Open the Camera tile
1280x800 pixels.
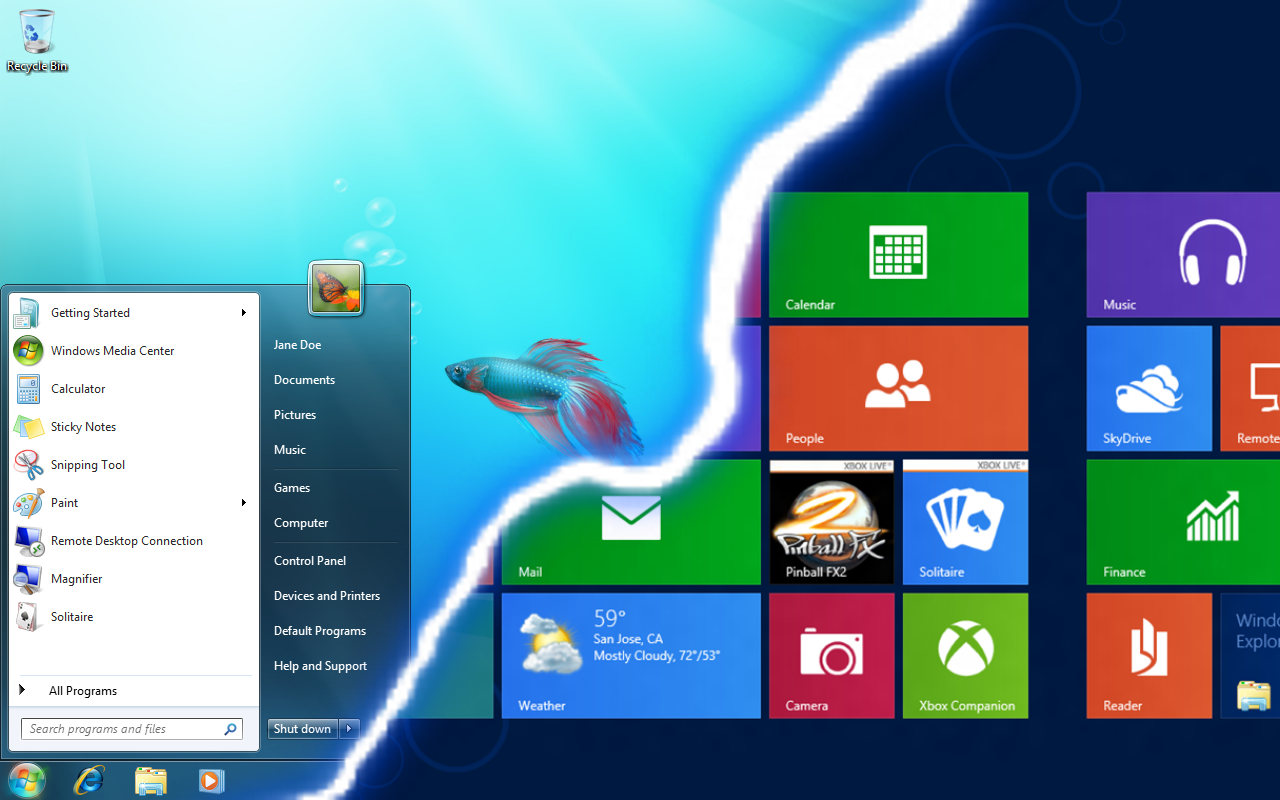pyautogui.click(x=831, y=656)
